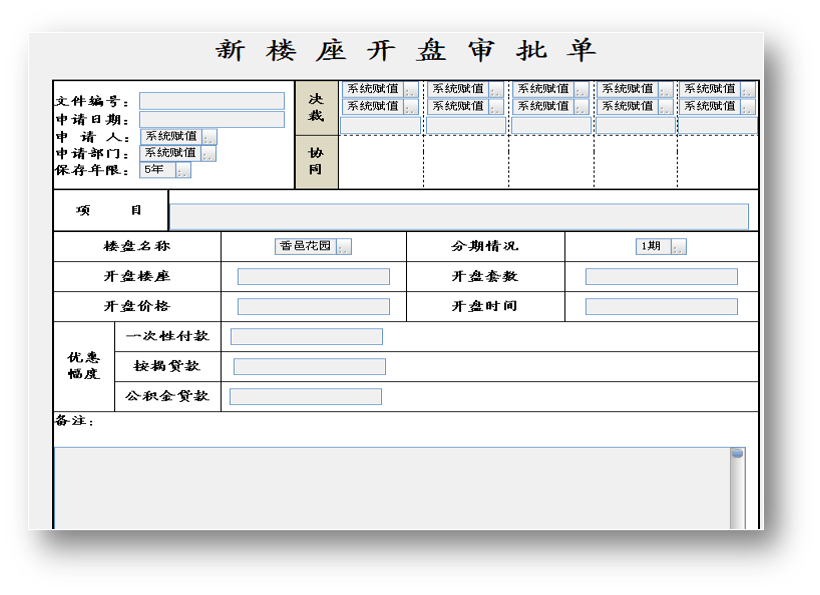Open fifth 决裁 column second-row value picker
Image resolution: width=820 pixels, height=595 pixels.
point(749,105)
